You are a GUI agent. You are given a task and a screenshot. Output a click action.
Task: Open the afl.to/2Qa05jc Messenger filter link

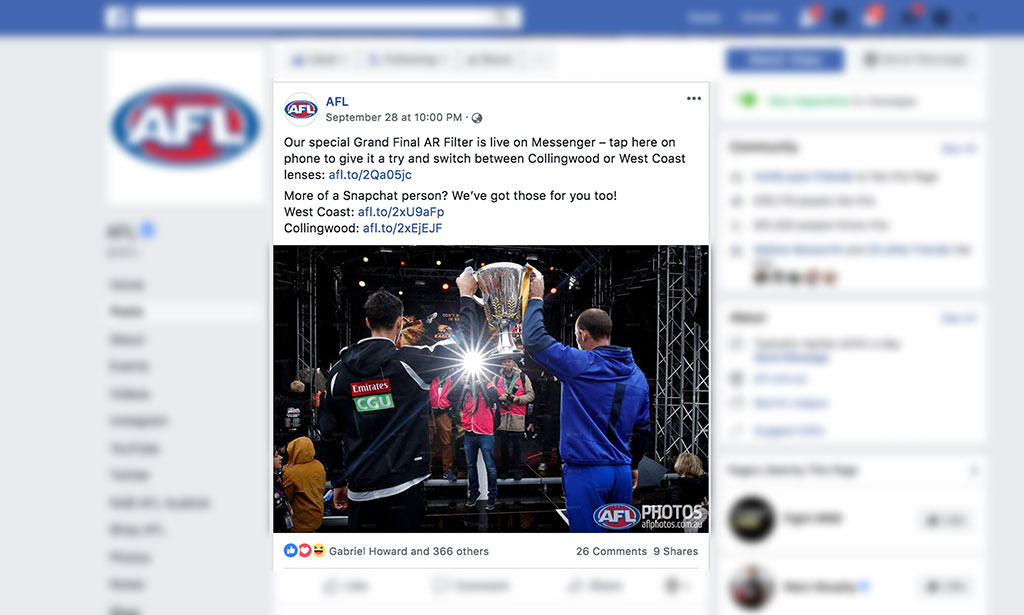tap(370, 175)
